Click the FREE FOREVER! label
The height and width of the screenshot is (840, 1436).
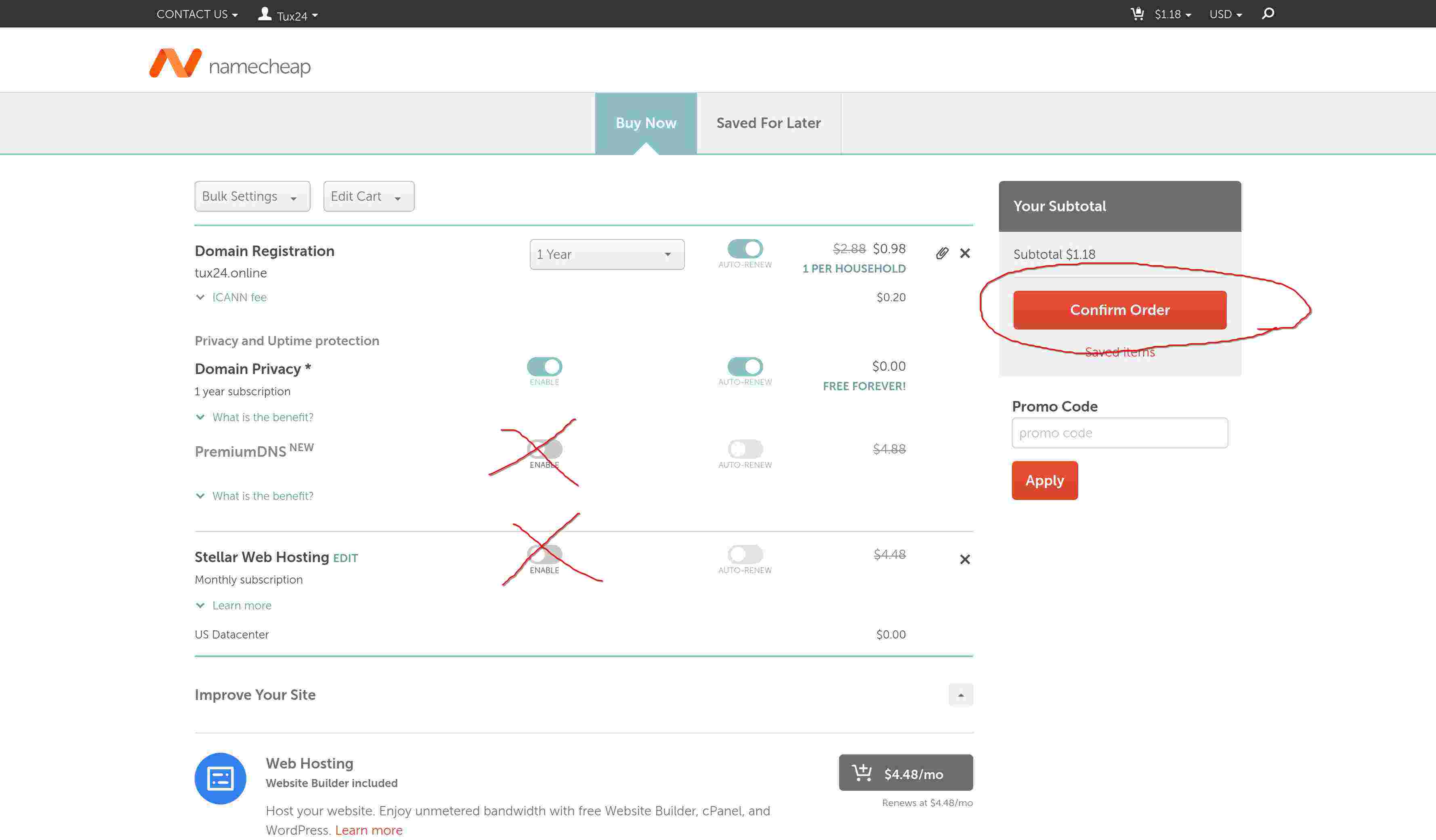(864, 386)
